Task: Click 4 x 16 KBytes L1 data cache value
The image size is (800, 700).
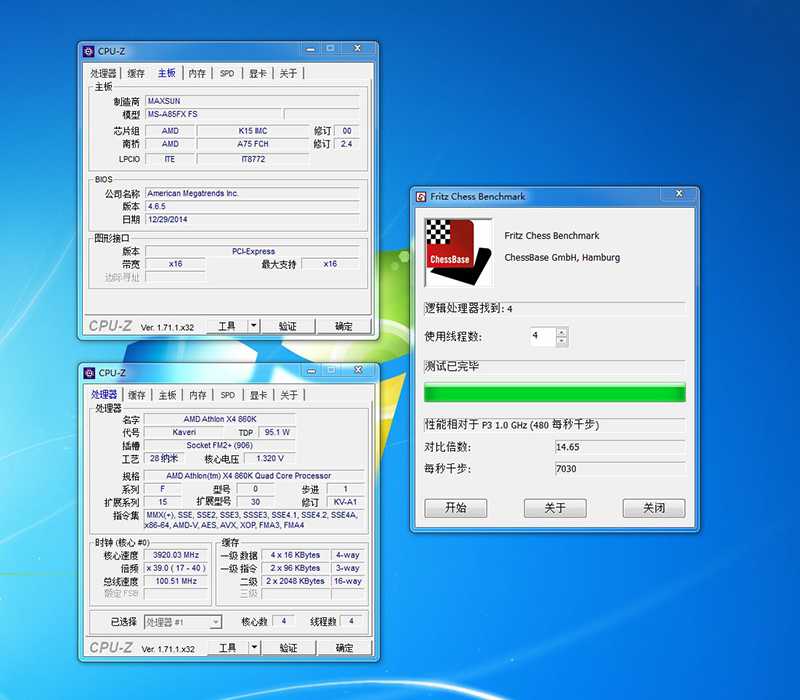Action: pos(295,555)
